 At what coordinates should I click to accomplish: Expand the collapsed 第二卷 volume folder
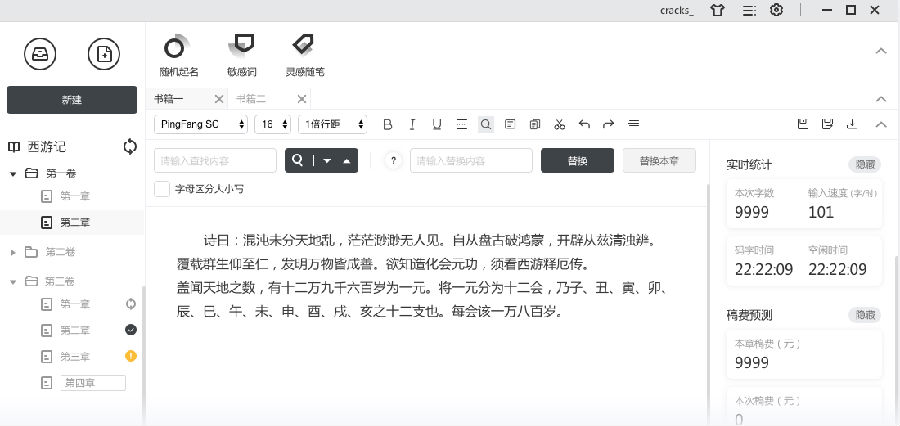click(x=13, y=252)
